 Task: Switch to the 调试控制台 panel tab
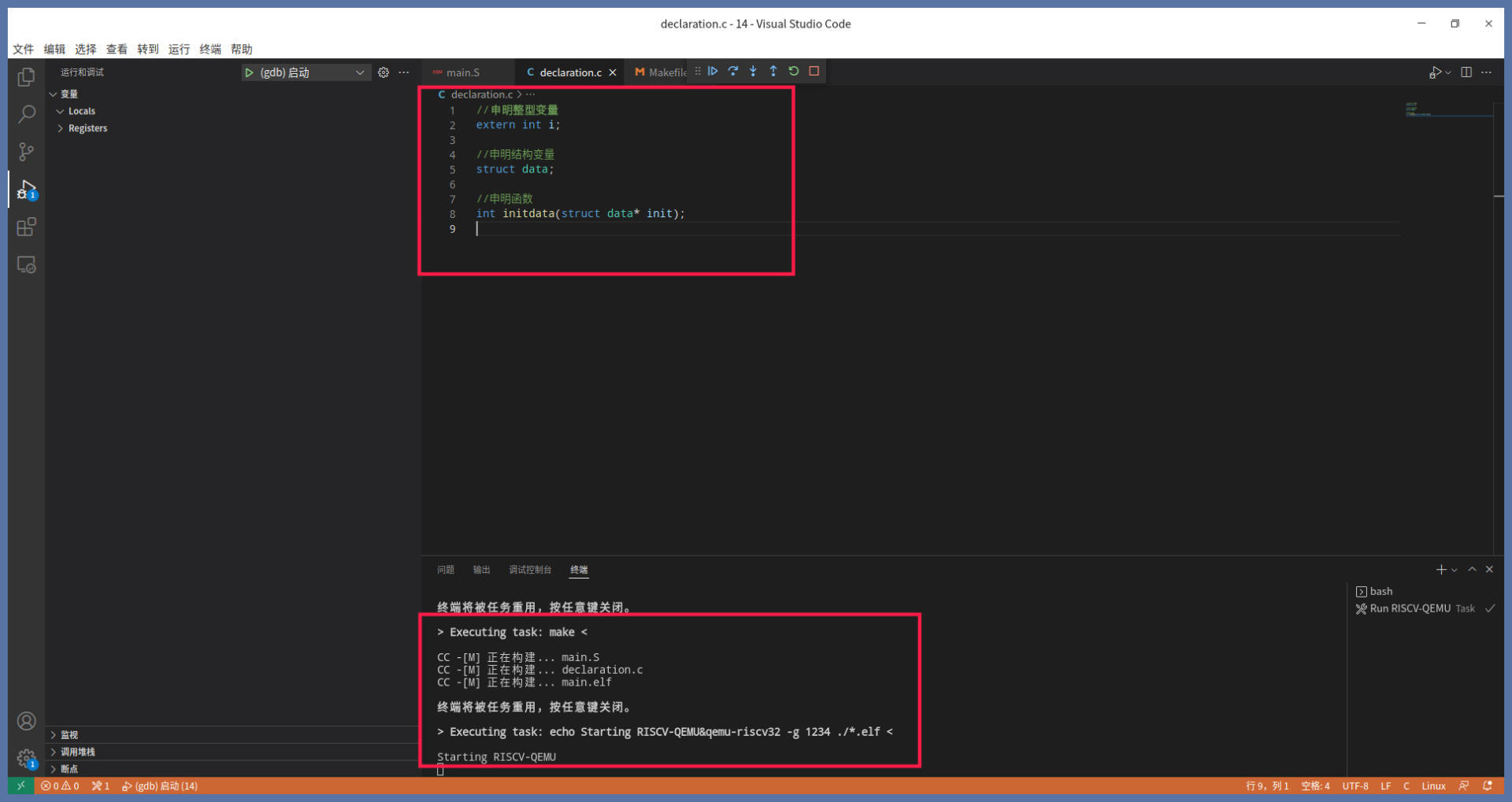coord(530,570)
